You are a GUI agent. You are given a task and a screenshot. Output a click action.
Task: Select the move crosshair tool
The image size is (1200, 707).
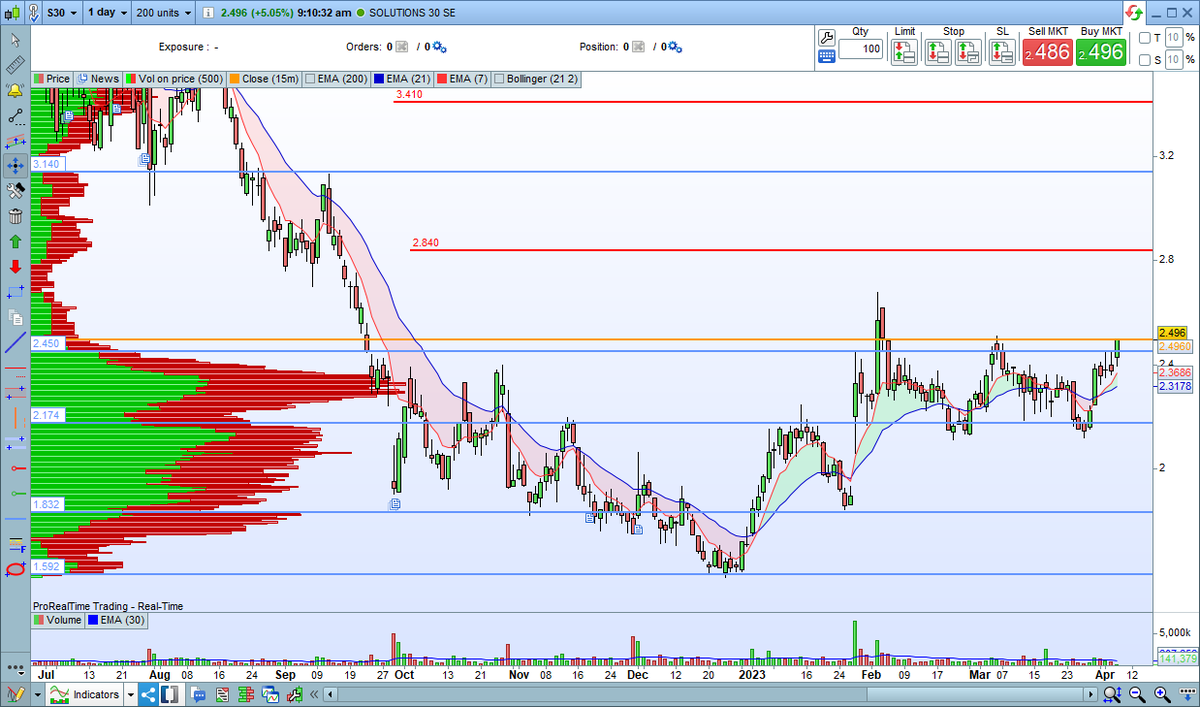point(15,165)
